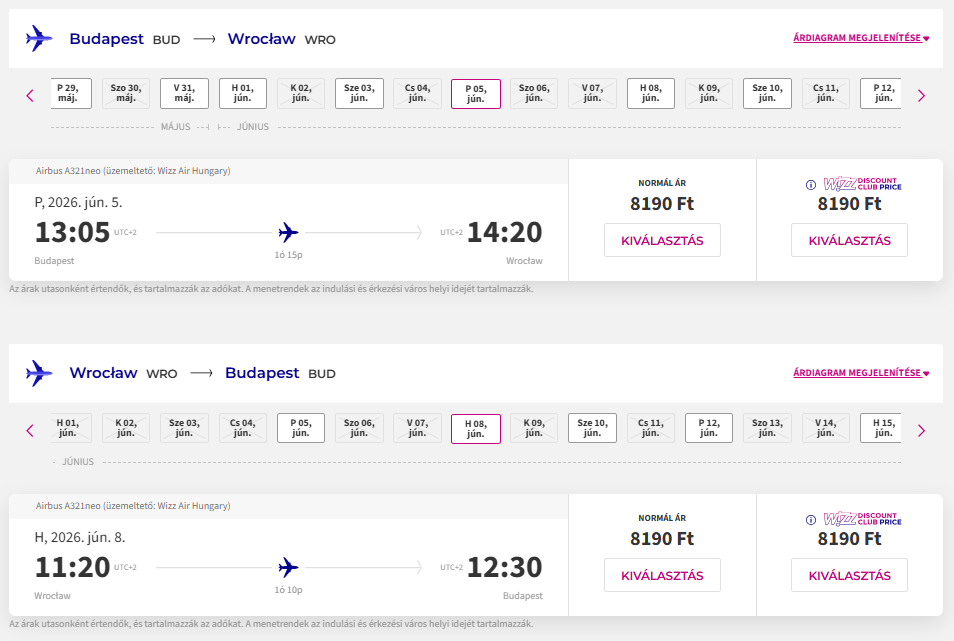This screenshot has width=954, height=641.
Task: Expand return Árdiagram megjelenítése price chart
Action: (860, 373)
